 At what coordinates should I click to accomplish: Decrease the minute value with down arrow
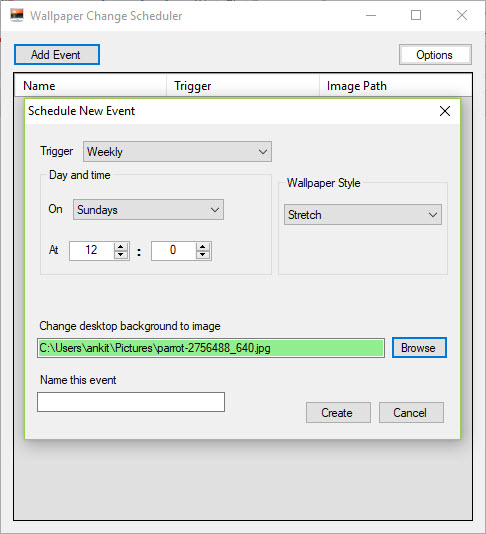(203, 255)
